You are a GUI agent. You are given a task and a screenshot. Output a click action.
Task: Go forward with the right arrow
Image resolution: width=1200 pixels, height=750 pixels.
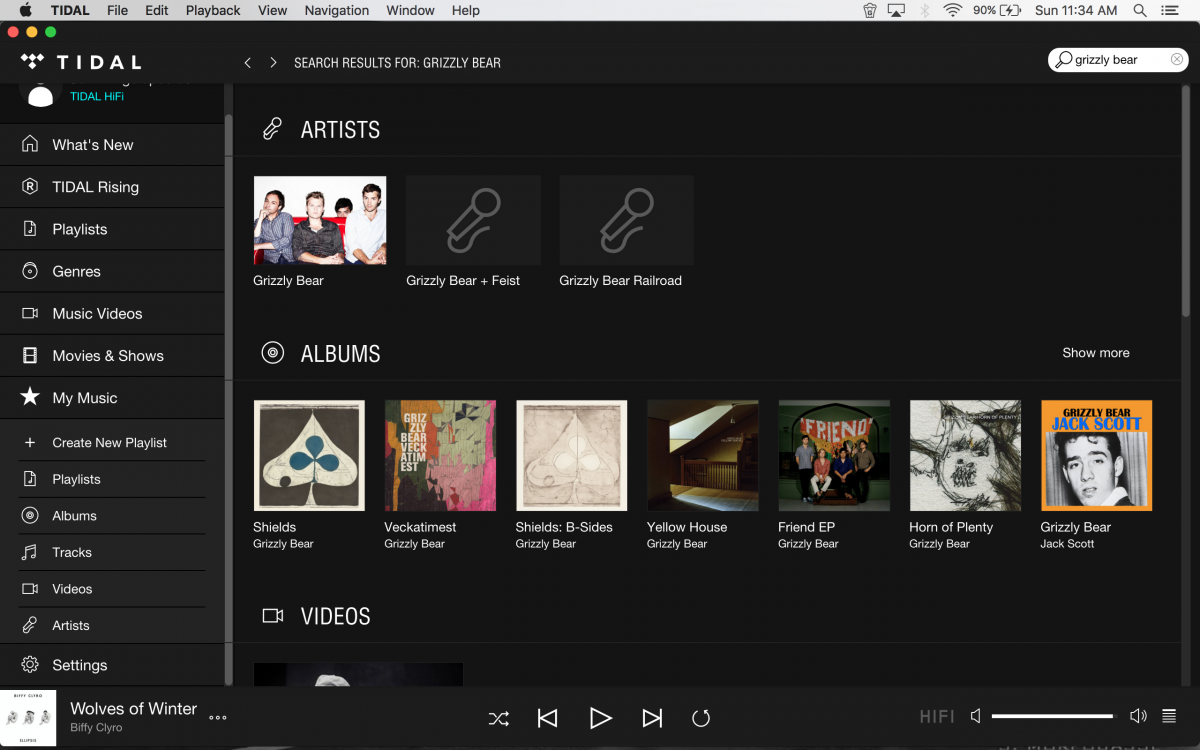pos(273,62)
